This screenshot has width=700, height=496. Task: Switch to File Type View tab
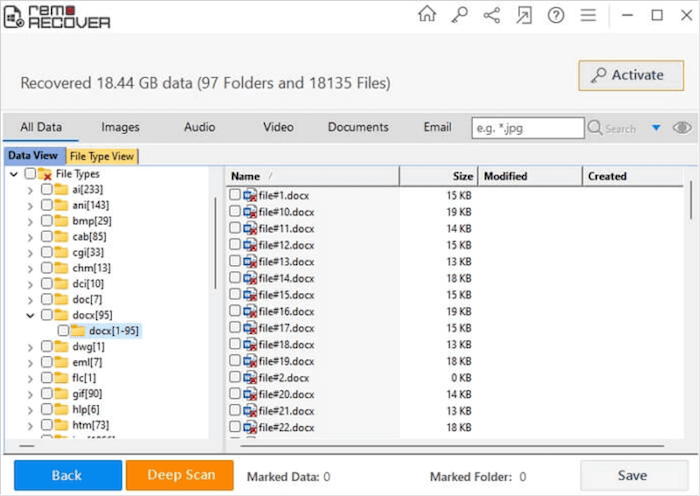[102, 156]
